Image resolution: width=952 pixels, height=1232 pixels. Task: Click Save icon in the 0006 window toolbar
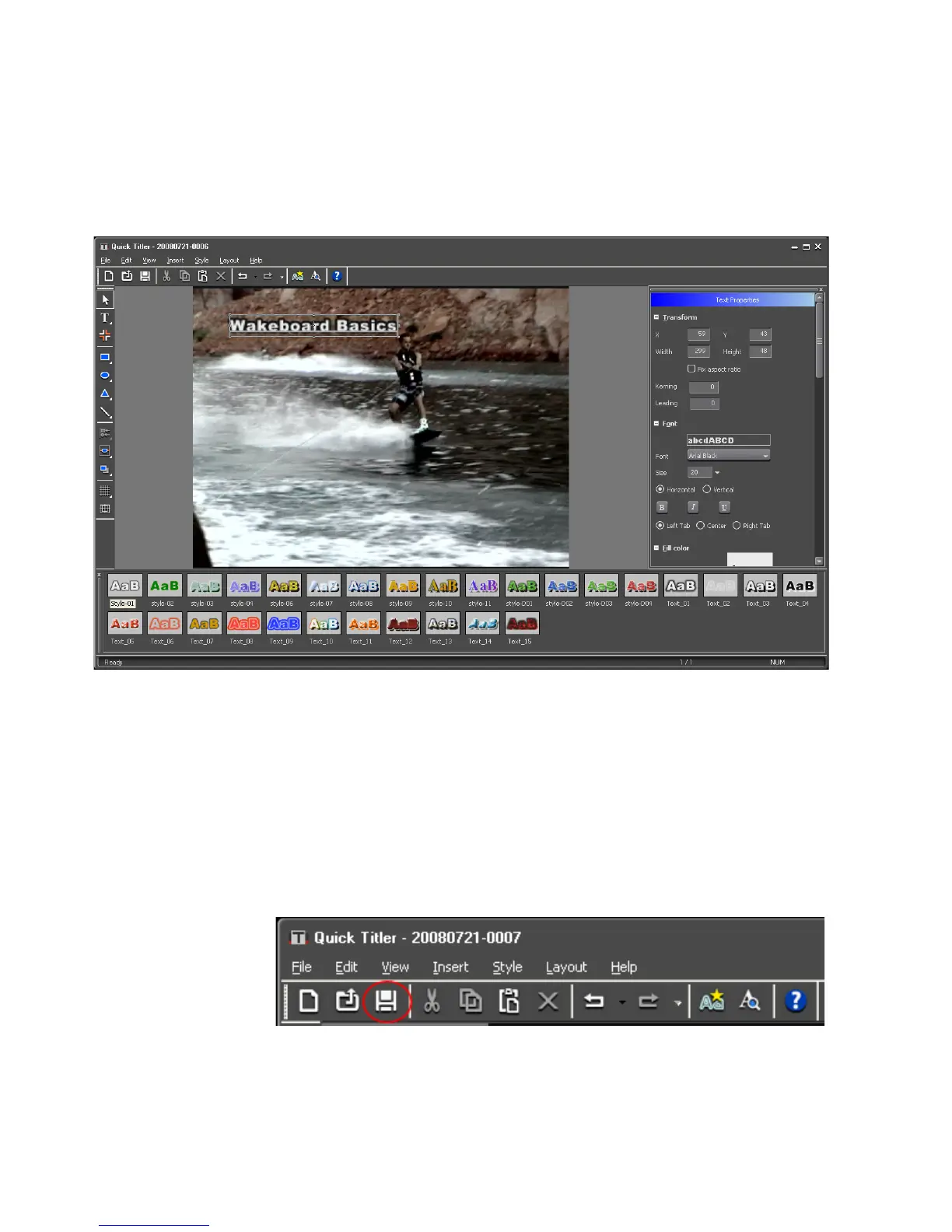coord(145,276)
